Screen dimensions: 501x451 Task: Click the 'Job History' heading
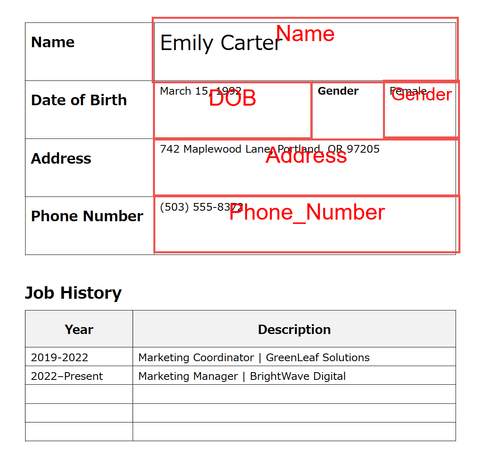[x=73, y=293]
